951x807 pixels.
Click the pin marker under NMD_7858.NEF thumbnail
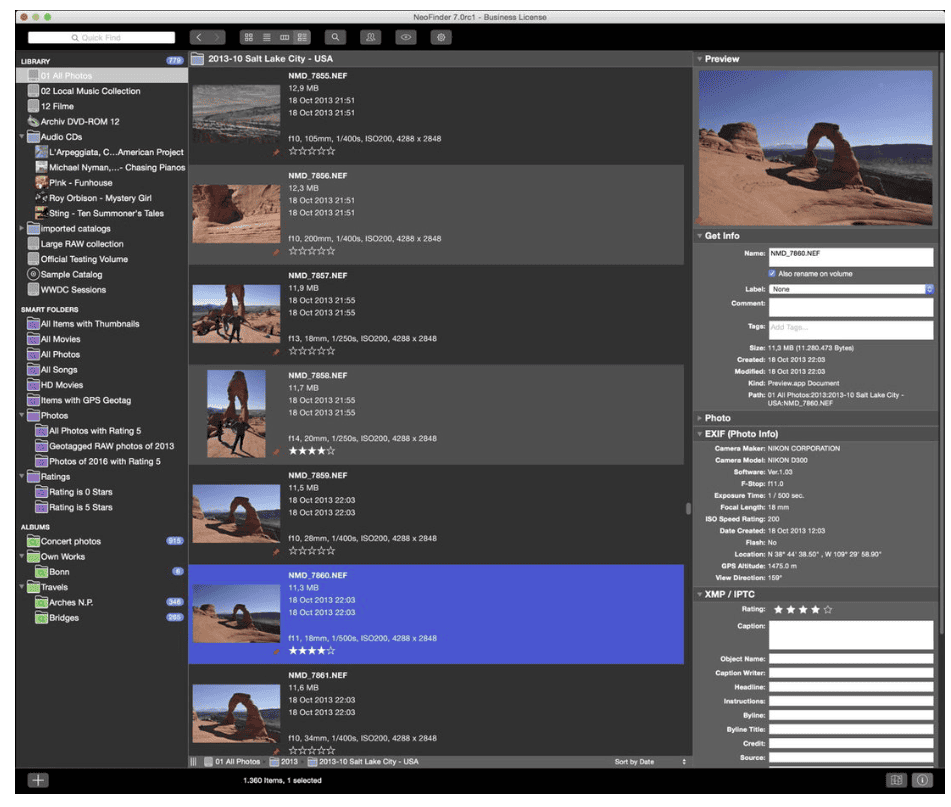point(276,451)
